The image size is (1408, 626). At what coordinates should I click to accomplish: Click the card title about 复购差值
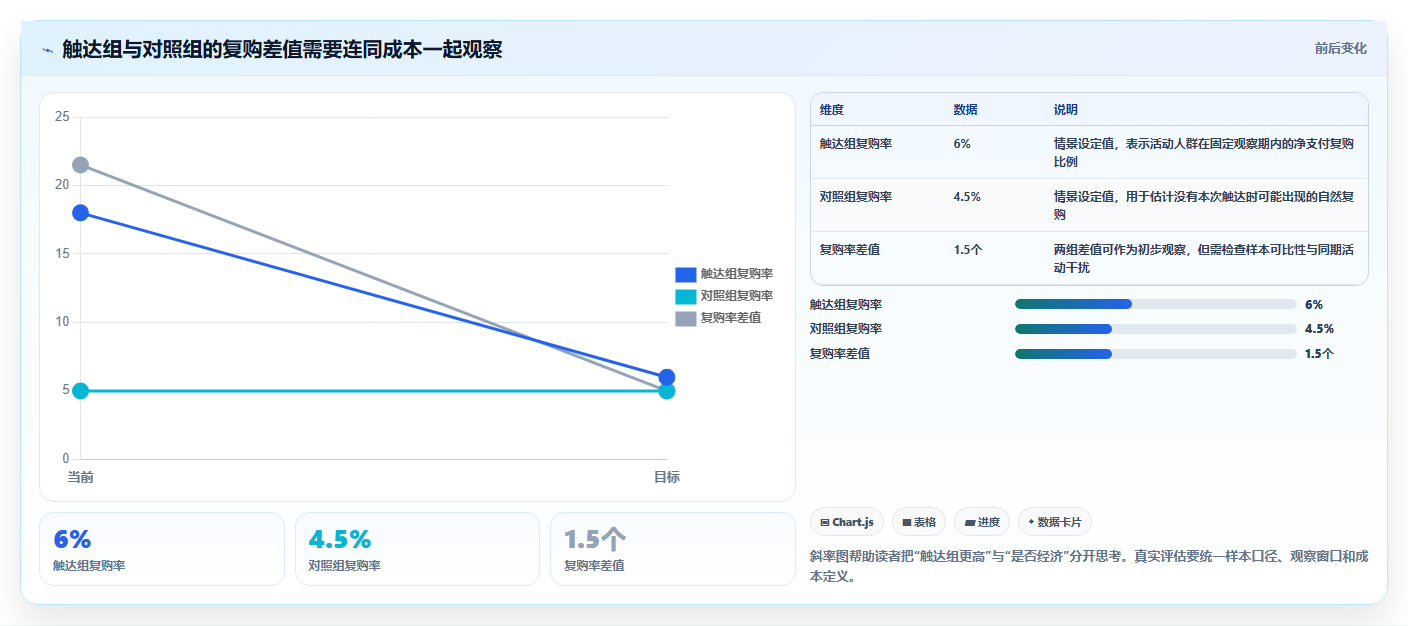(282, 50)
